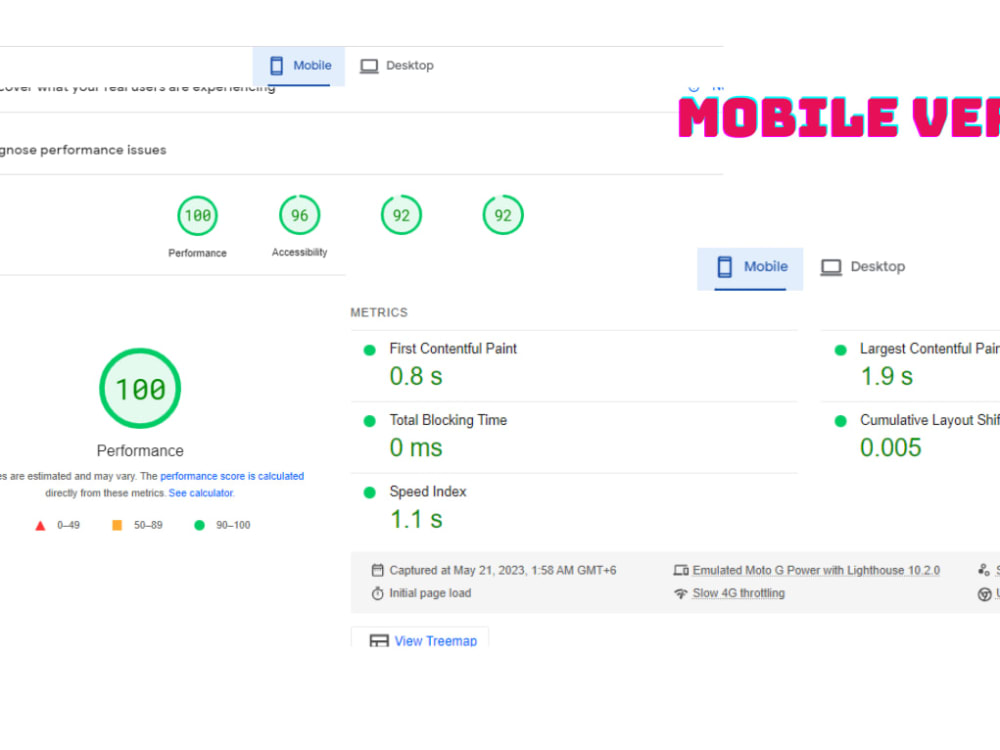Screen dimensions: 1000x750
Task: Click the phone icon in upper Mobile tab
Action: click(x=276, y=66)
